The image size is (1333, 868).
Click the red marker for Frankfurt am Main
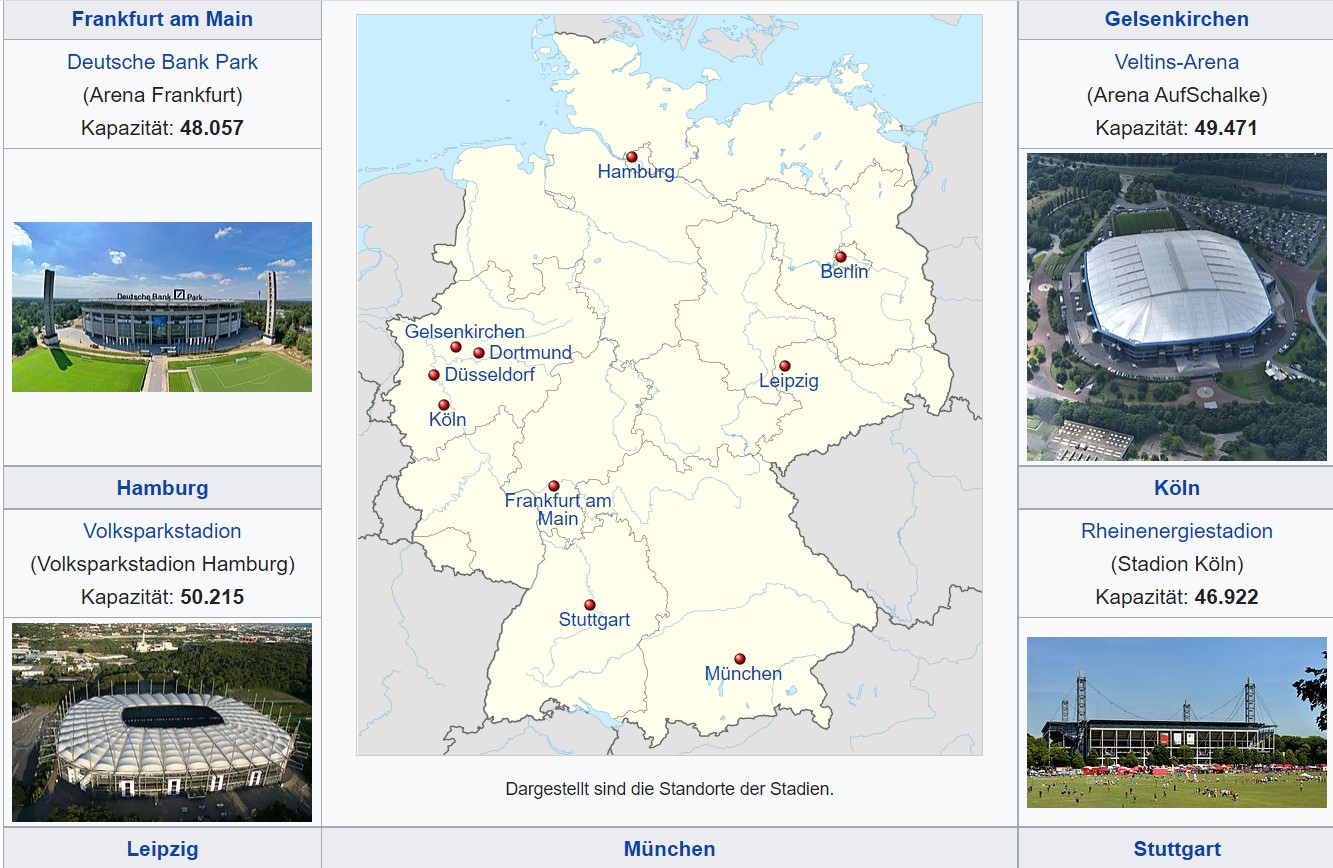(554, 486)
